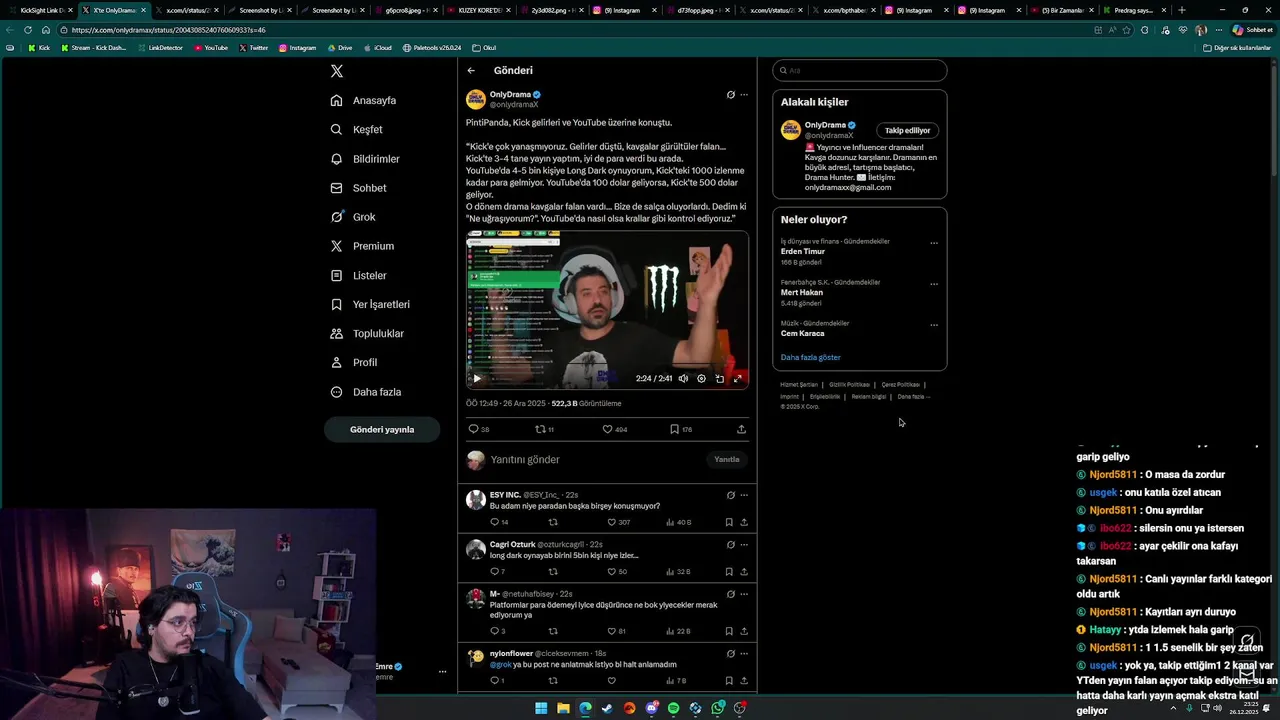This screenshot has width=1280, height=720.
Task: Open Anasayfa from the sidebar
Action: click(364, 100)
